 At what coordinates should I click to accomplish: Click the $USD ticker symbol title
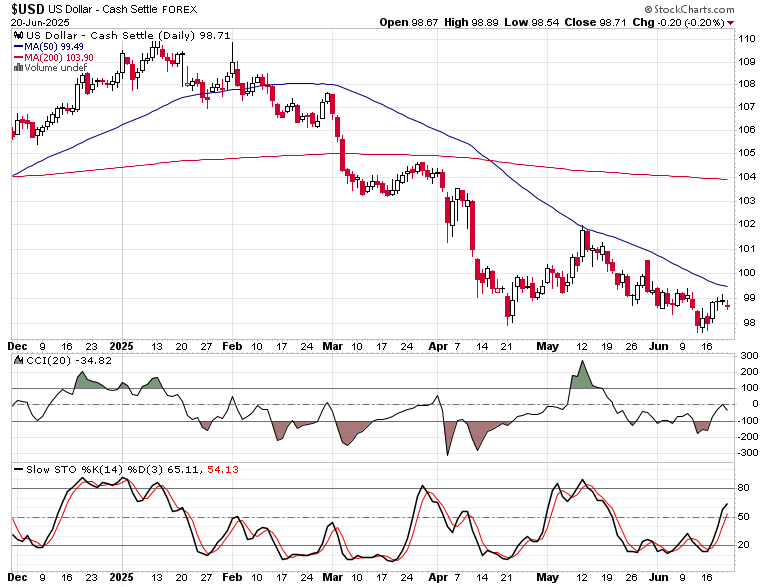[28, 9]
